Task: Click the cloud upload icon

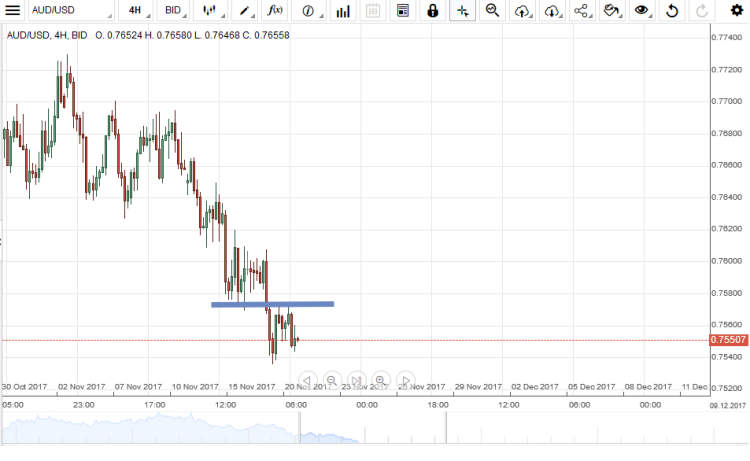Action: click(x=522, y=10)
